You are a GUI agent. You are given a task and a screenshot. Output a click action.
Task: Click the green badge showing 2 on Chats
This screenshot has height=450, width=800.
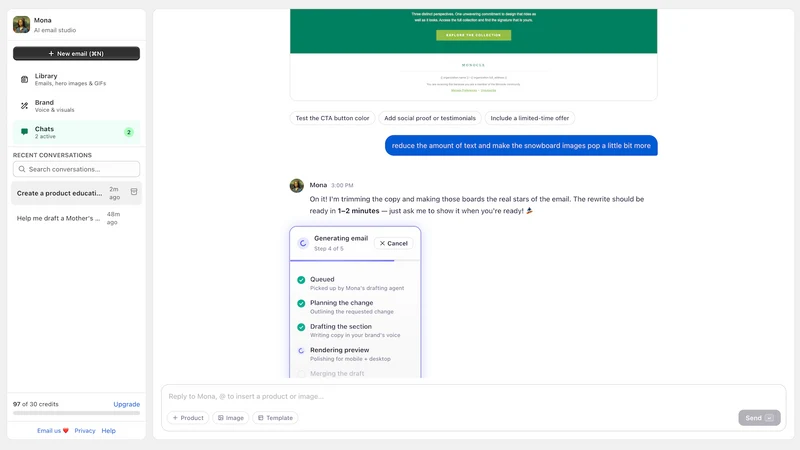(x=129, y=132)
